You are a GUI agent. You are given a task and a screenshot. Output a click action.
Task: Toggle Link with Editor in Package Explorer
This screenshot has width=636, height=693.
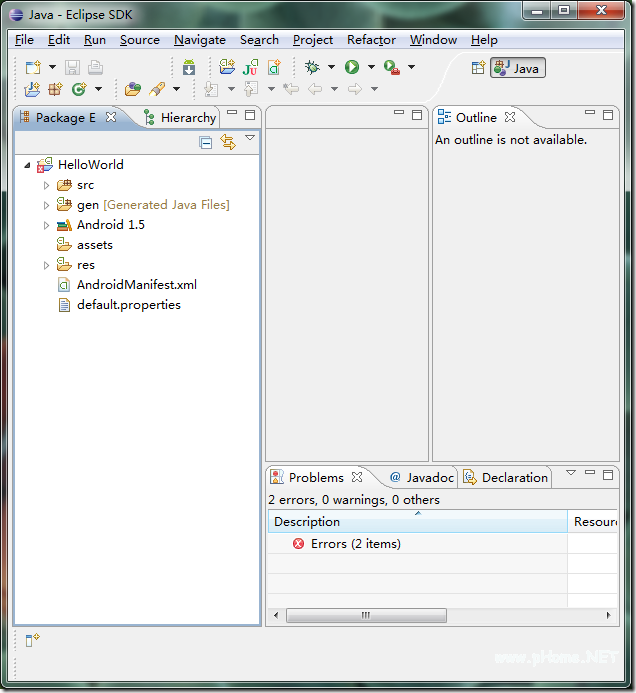[228, 142]
